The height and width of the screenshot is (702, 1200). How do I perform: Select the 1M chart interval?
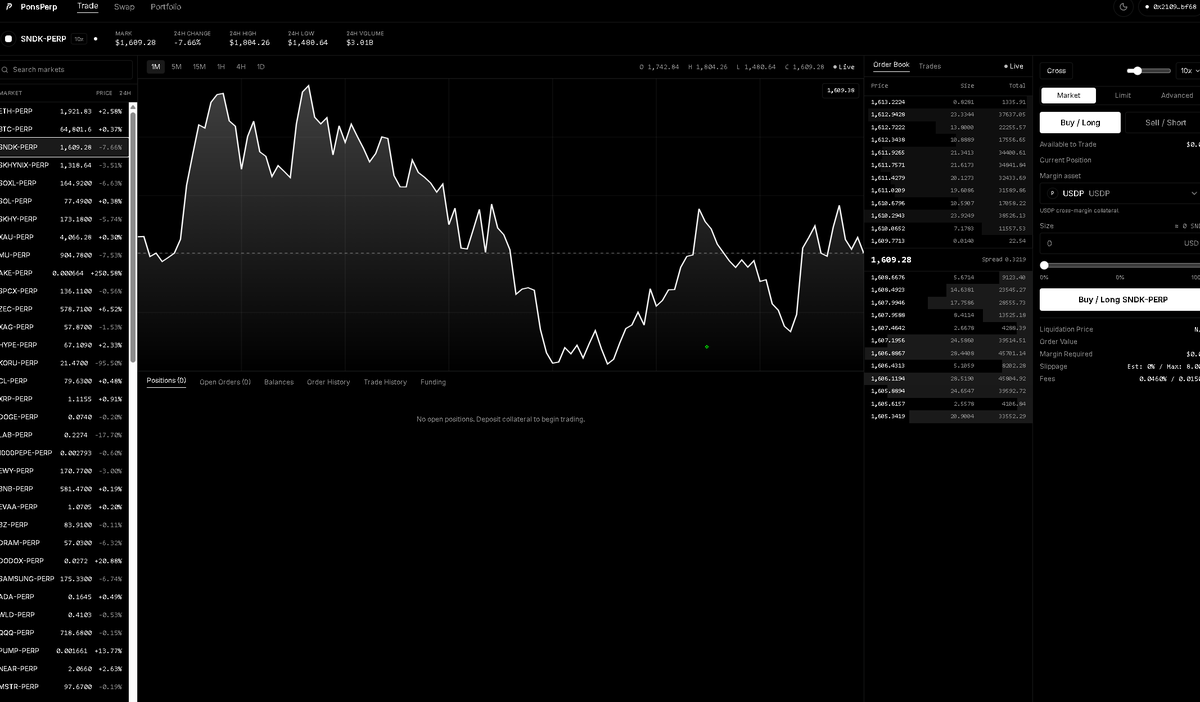156,67
